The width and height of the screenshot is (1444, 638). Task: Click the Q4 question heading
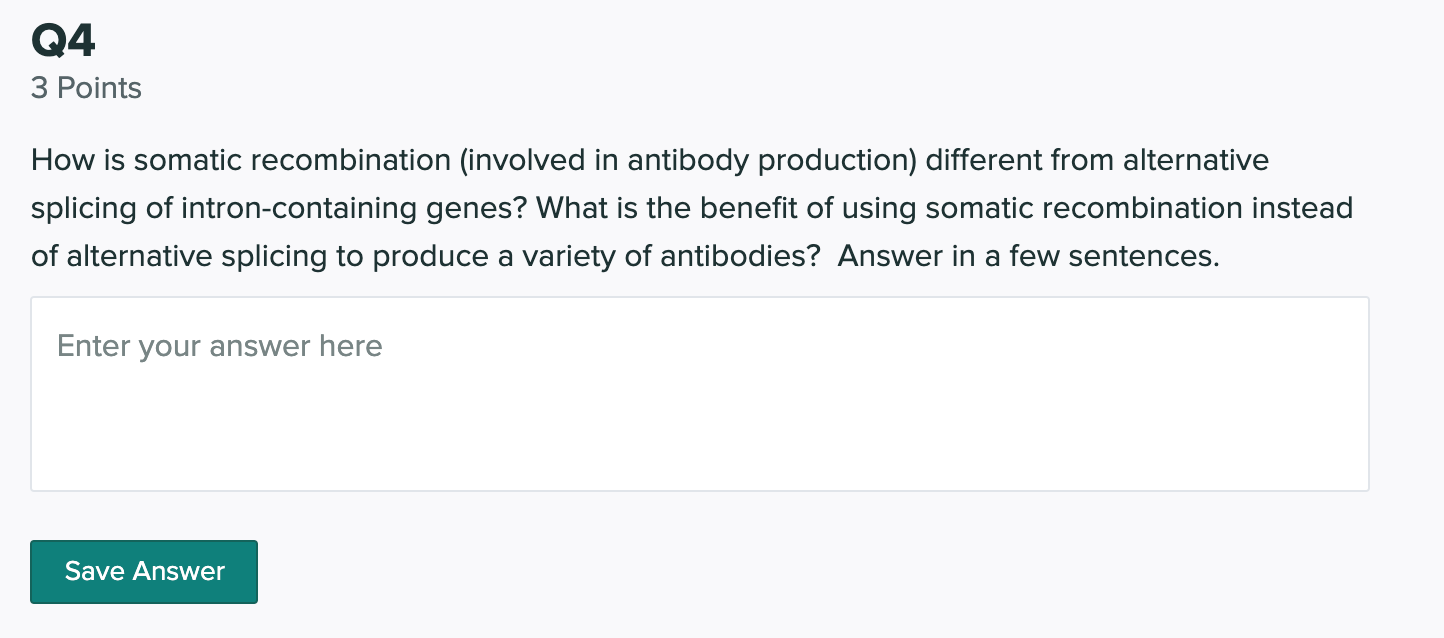point(62,39)
